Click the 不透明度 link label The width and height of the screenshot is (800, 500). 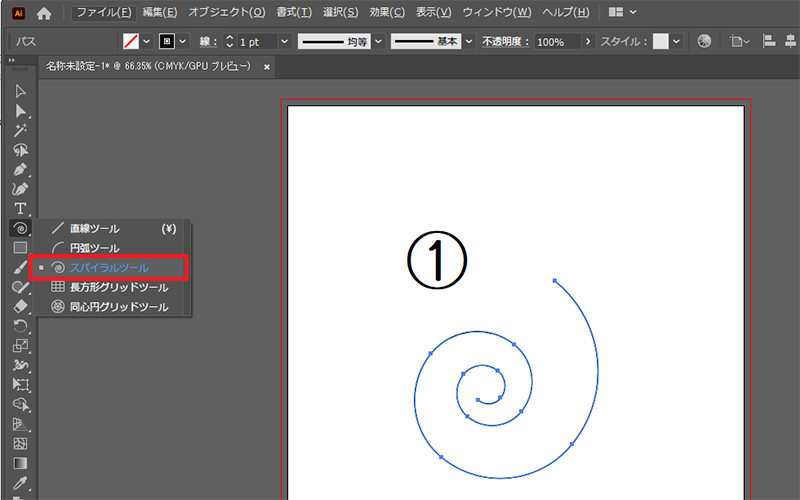pos(505,42)
